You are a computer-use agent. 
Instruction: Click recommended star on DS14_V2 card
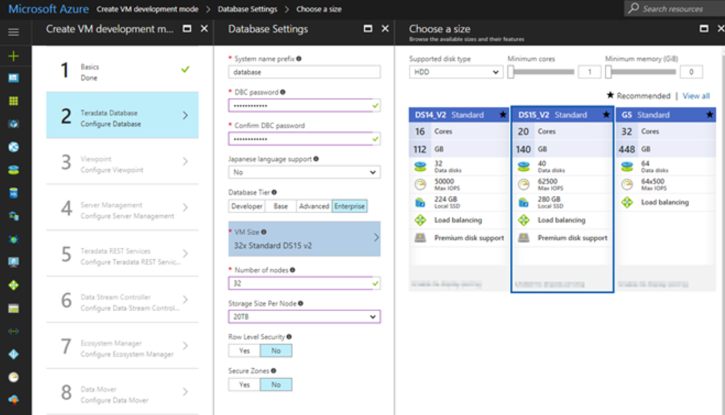coord(503,115)
